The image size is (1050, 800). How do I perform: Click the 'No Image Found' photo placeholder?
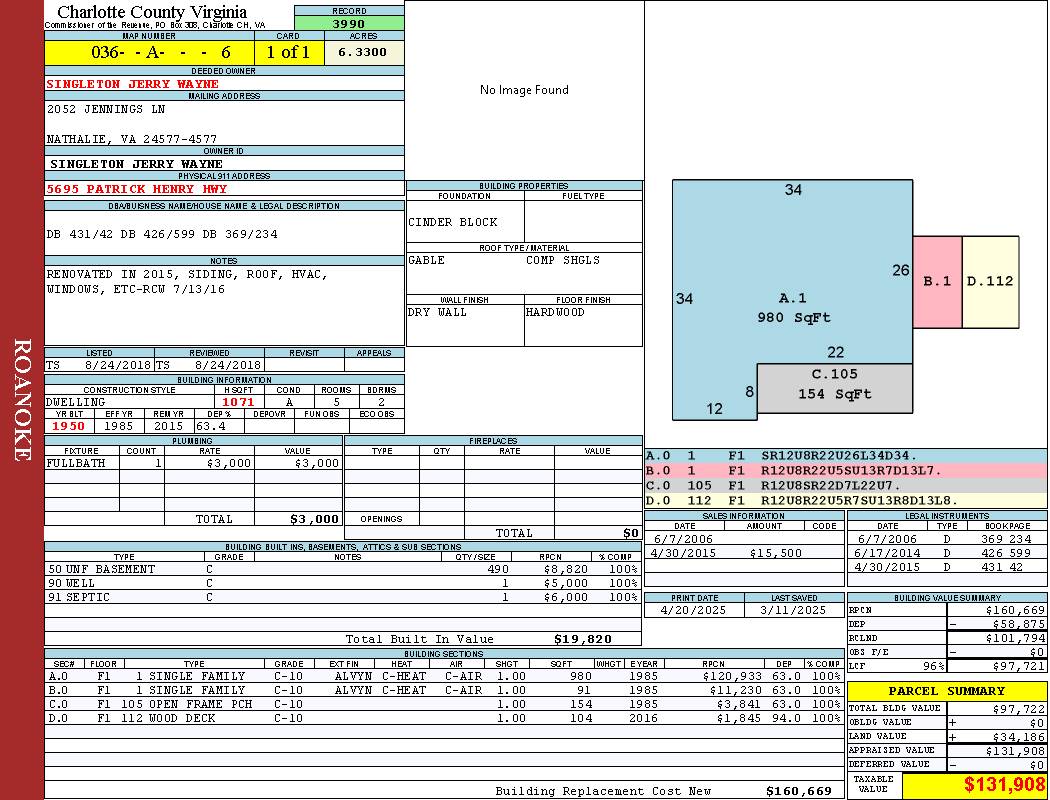(524, 90)
